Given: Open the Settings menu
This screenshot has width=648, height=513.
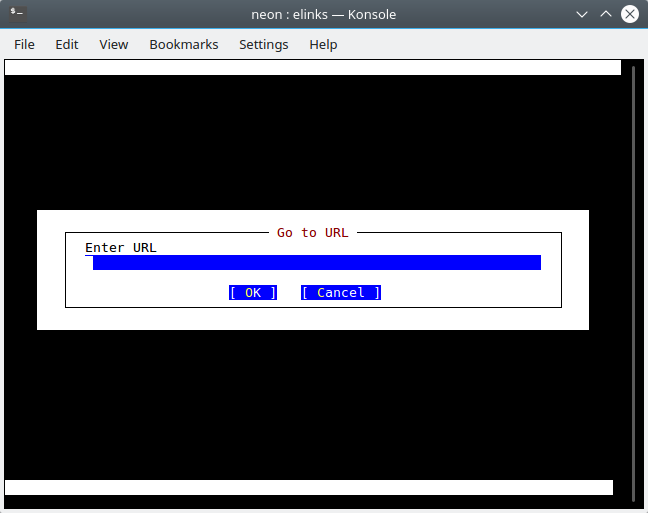Looking at the screenshot, I should pyautogui.click(x=264, y=44).
